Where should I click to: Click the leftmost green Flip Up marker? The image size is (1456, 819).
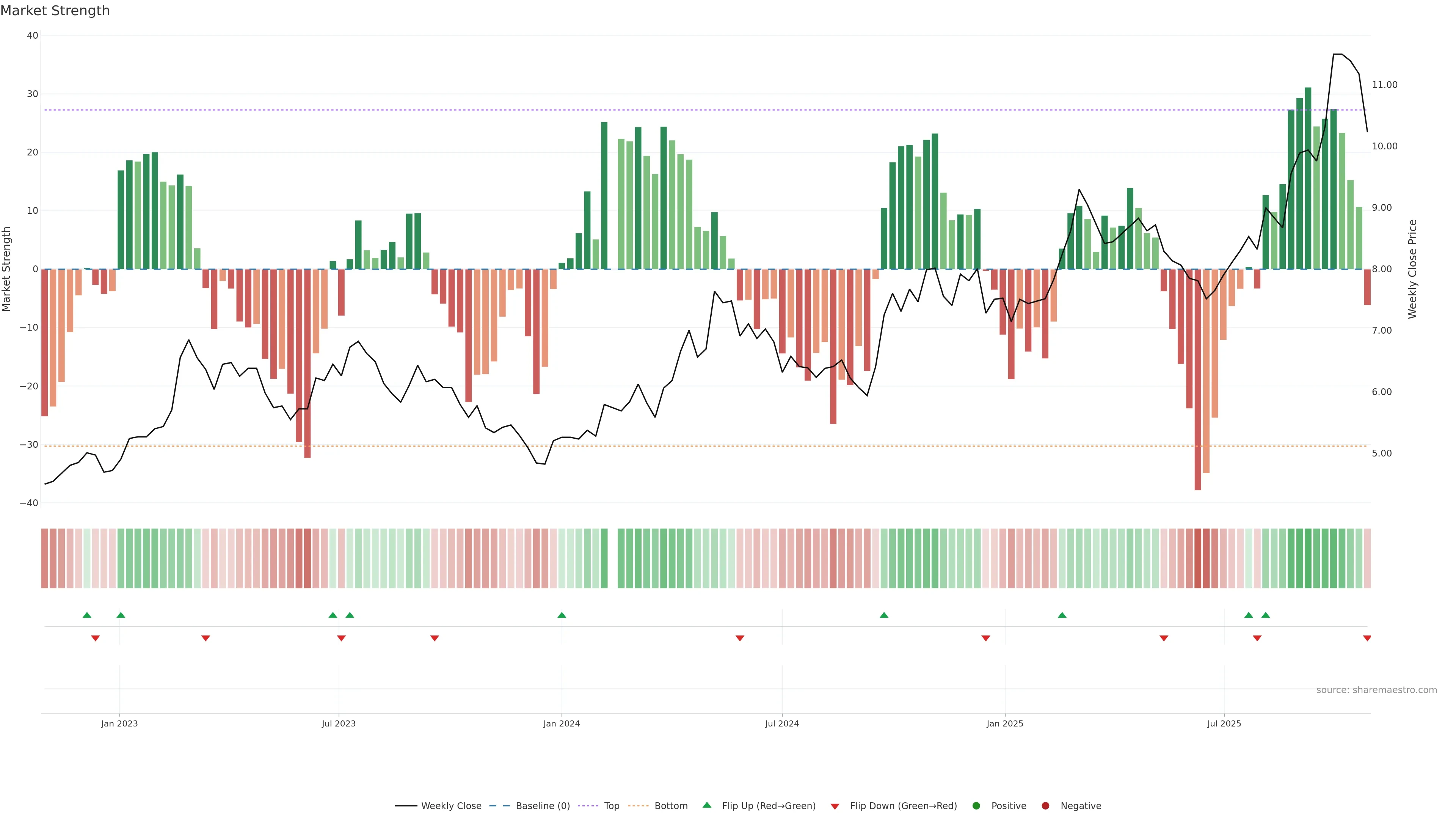tap(86, 615)
